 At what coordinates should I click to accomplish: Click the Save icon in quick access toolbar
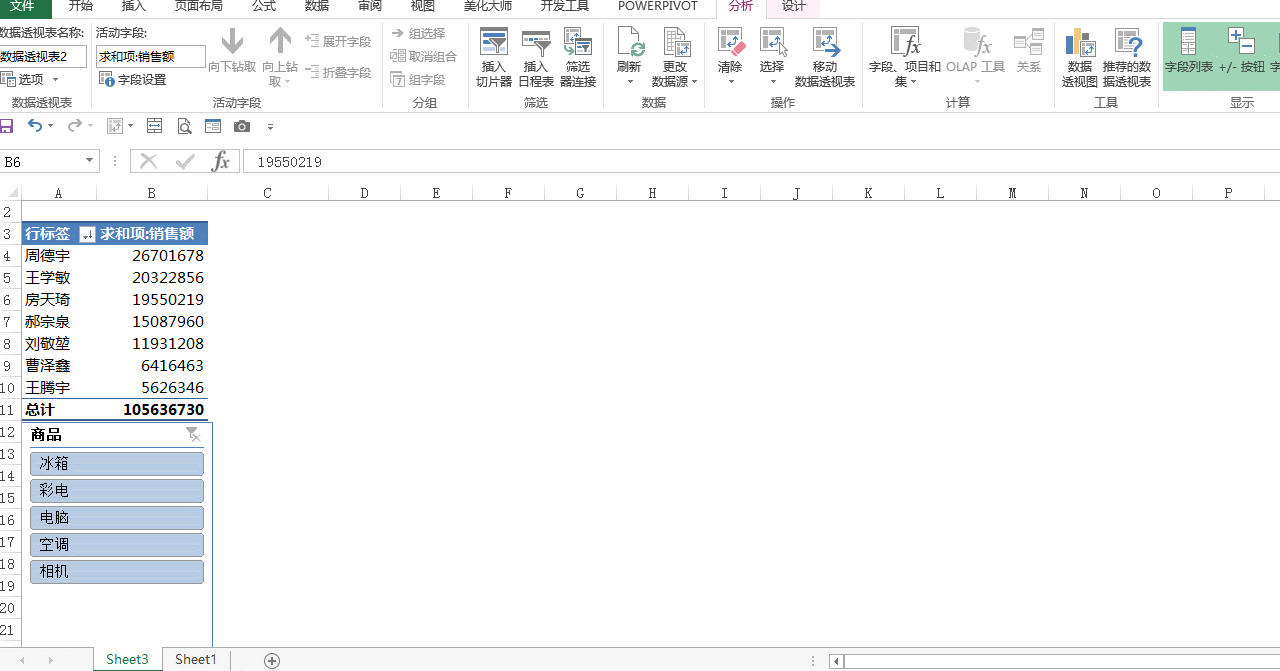coord(6,126)
